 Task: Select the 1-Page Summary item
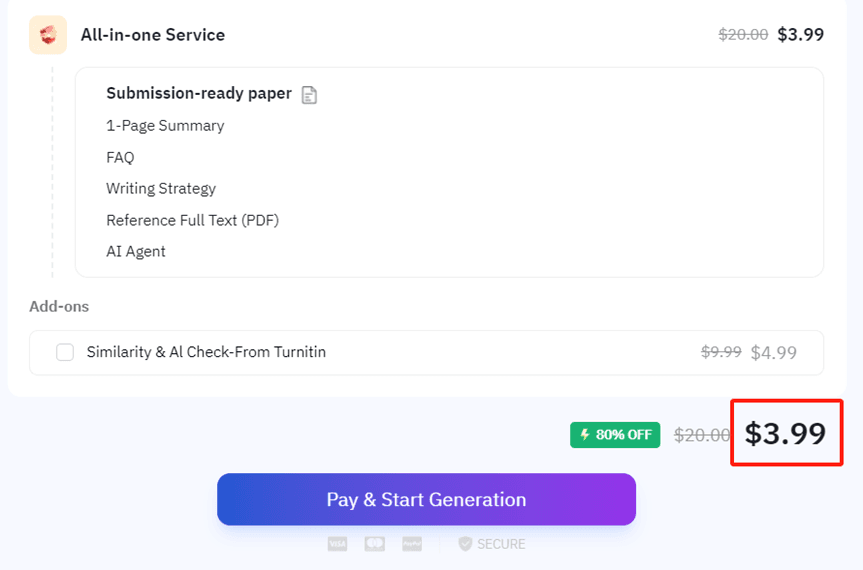[x=165, y=126]
